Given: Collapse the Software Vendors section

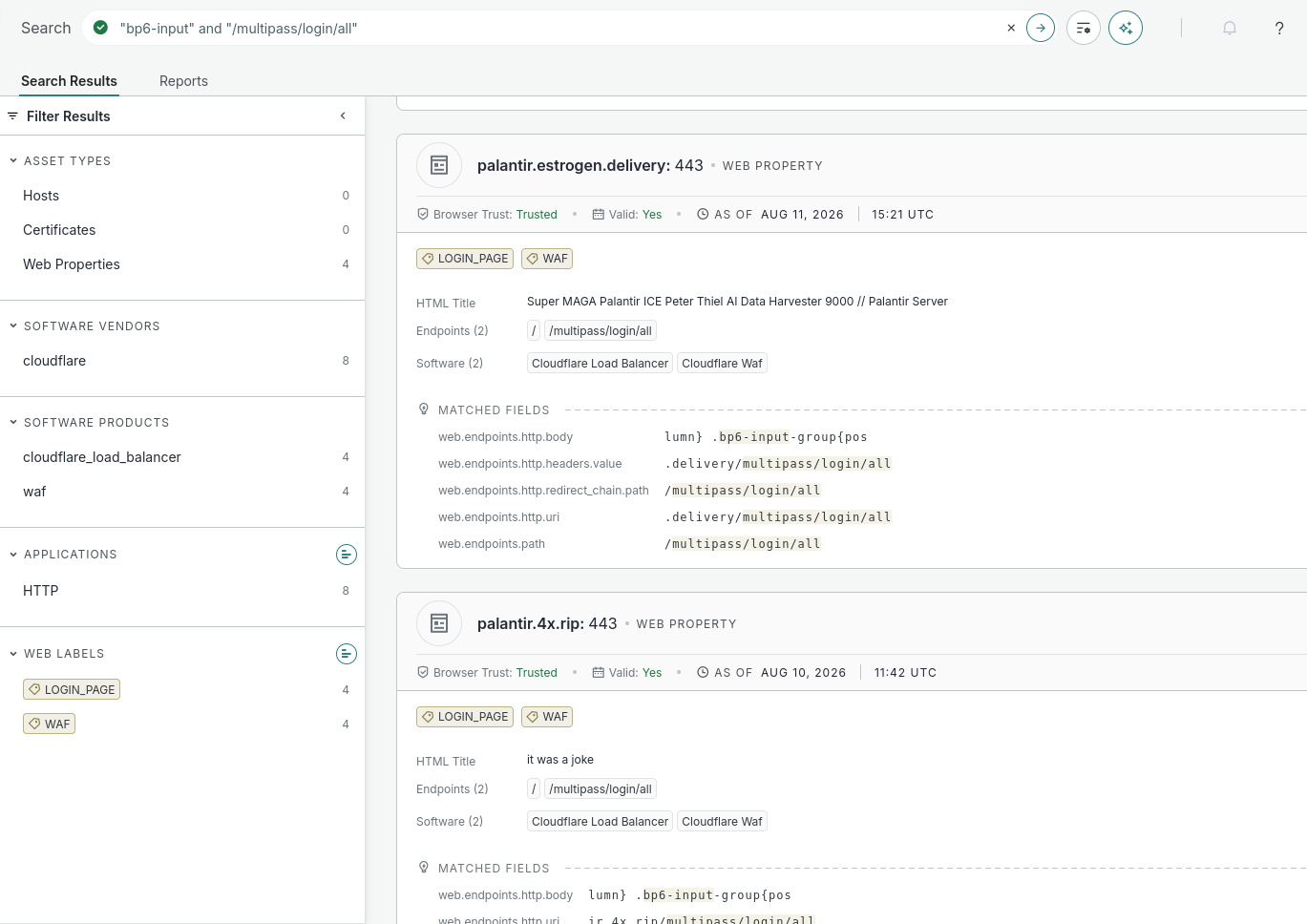Looking at the screenshot, I should (13, 326).
